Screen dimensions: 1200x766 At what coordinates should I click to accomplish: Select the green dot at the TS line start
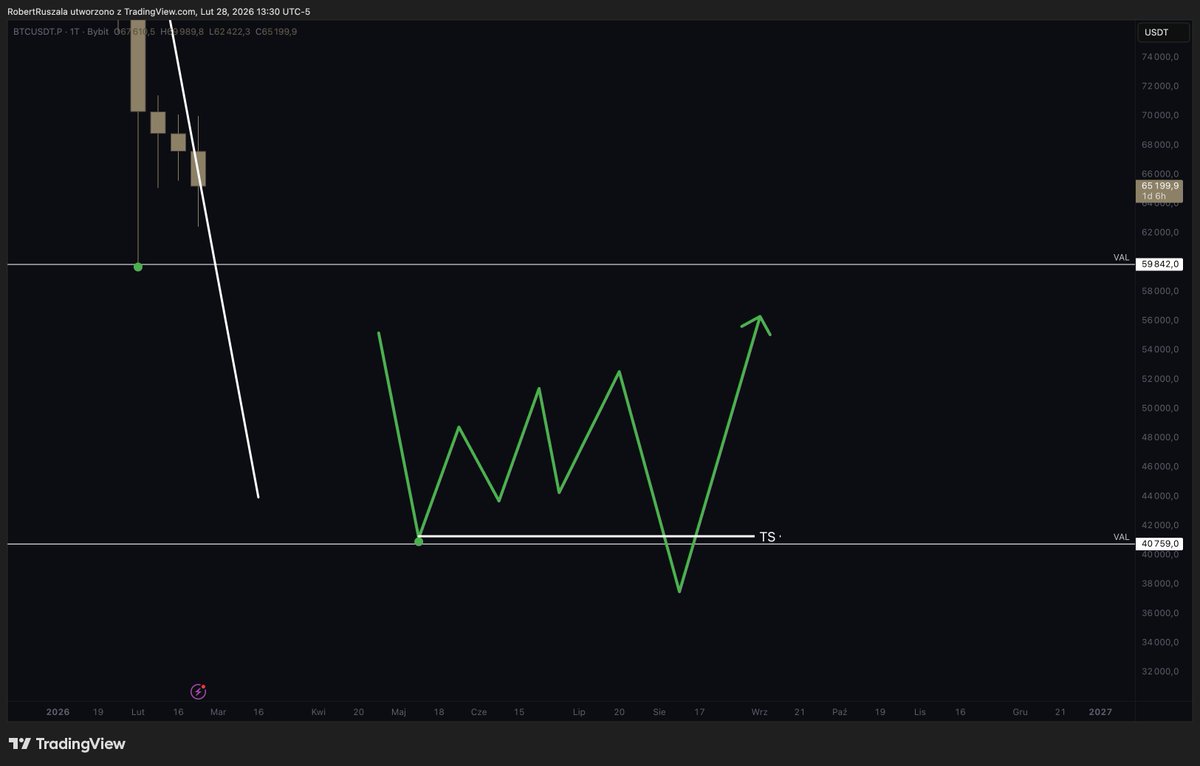point(419,541)
